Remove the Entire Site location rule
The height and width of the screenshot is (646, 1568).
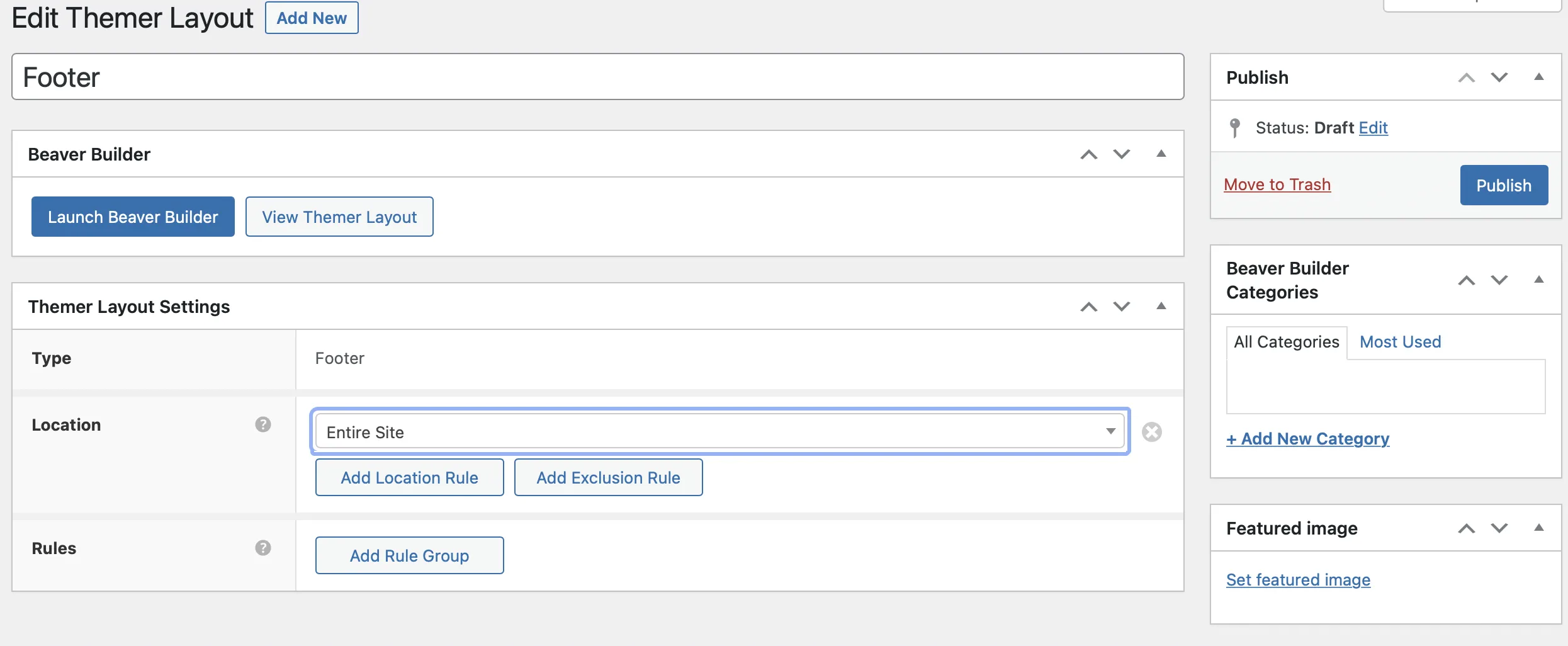coord(1152,432)
